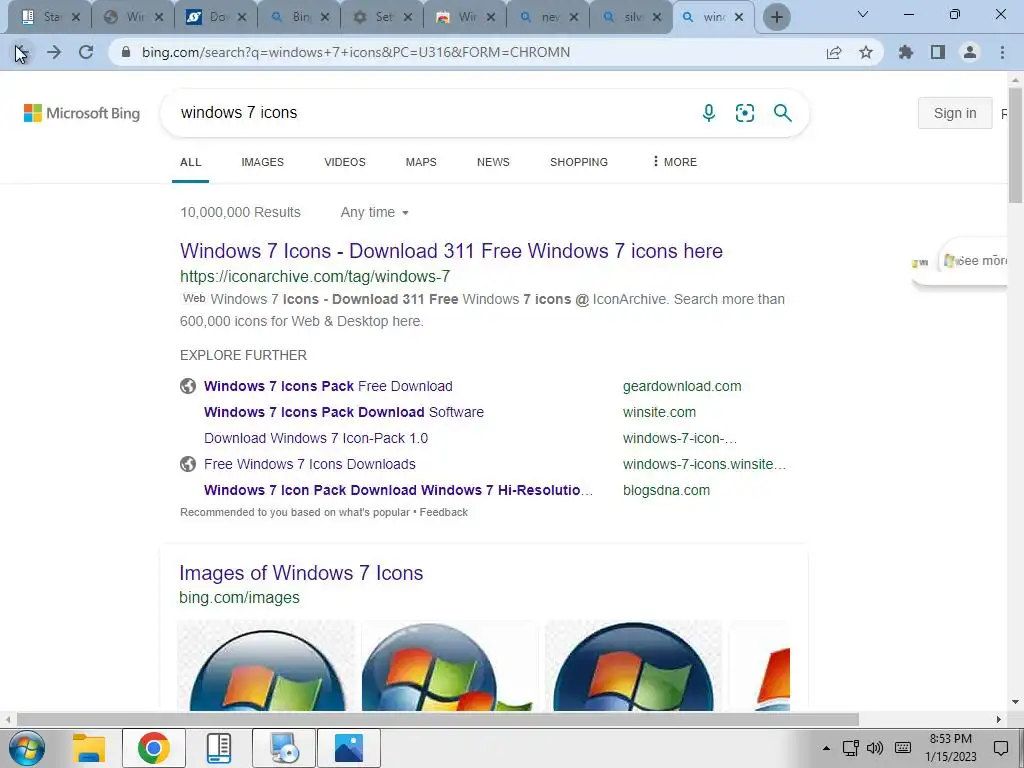
Task: Open the tab search chevron in the title bar
Action: [x=863, y=14]
